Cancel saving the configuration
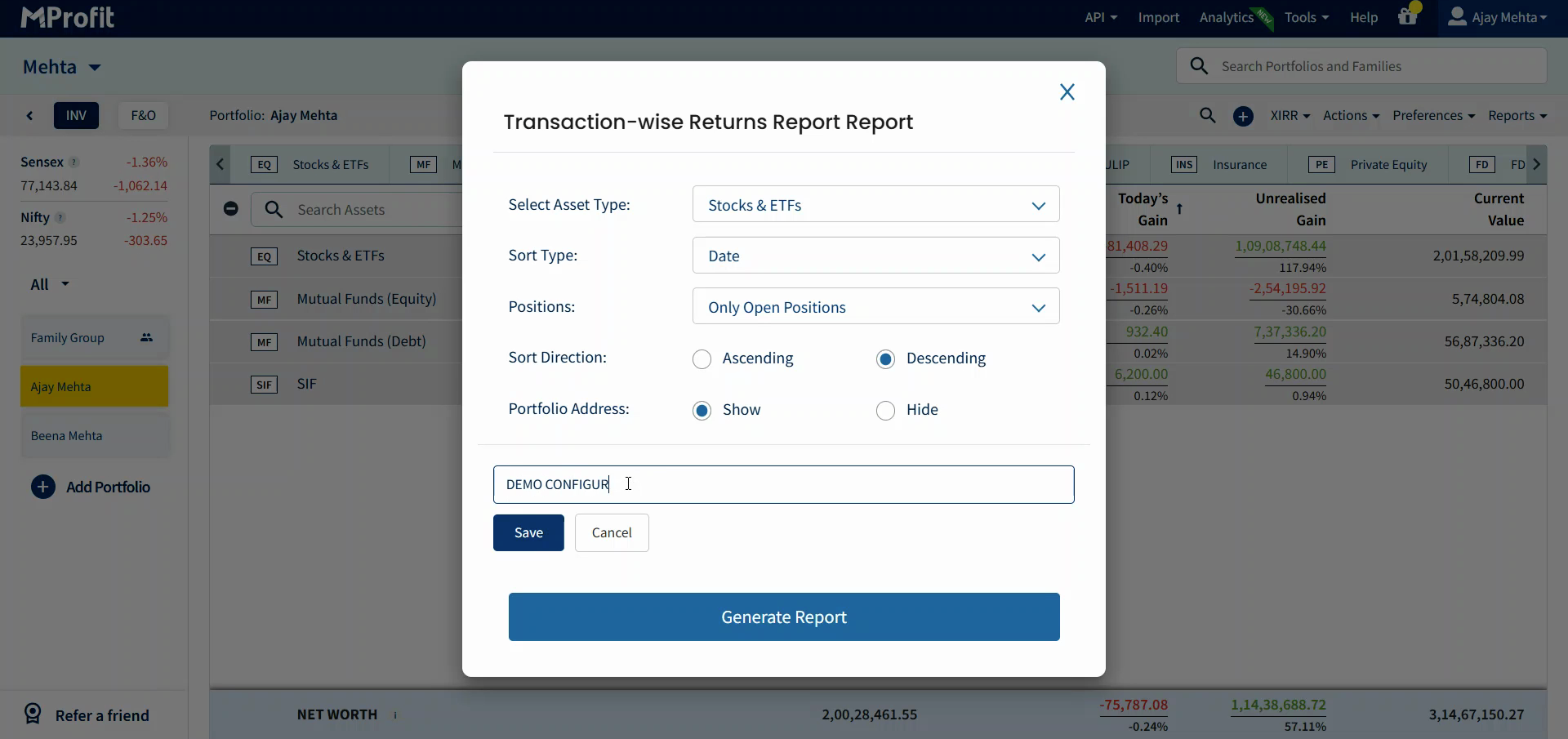This screenshot has height=739, width=1568. (612, 533)
